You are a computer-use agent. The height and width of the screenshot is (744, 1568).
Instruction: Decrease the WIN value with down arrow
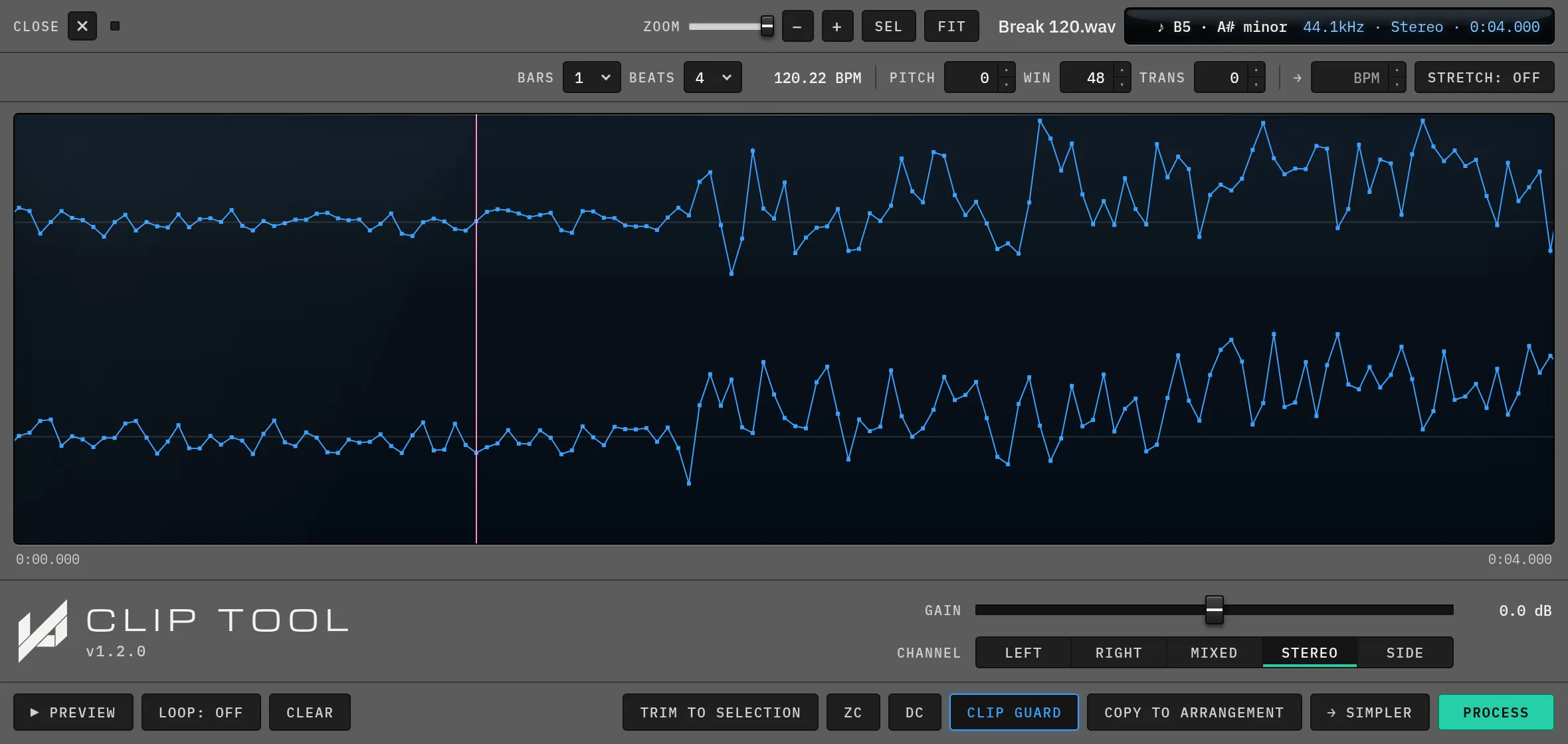click(1122, 85)
